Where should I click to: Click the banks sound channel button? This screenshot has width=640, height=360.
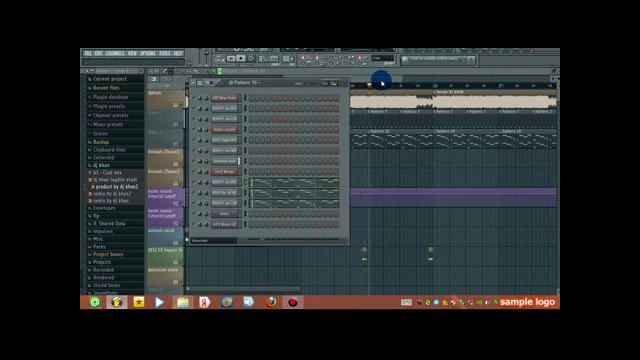tap(225, 129)
